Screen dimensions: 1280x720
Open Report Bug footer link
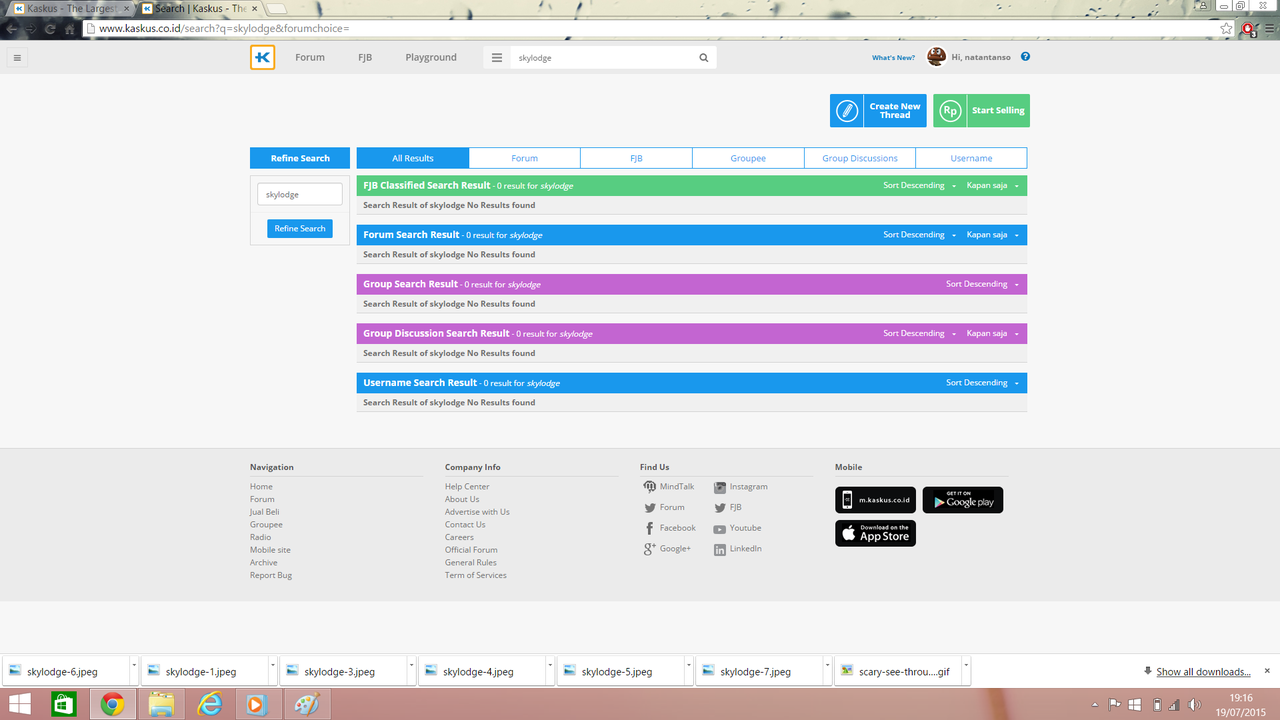pyautogui.click(x=271, y=576)
